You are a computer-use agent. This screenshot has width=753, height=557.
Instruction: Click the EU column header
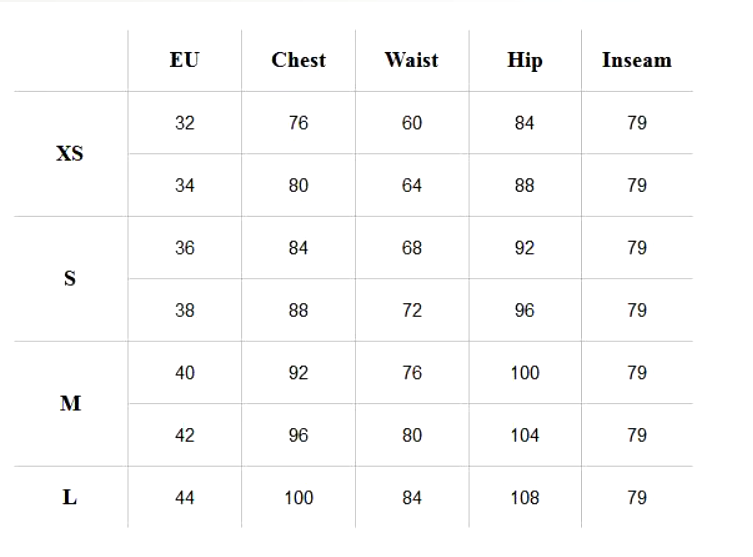pyautogui.click(x=185, y=60)
